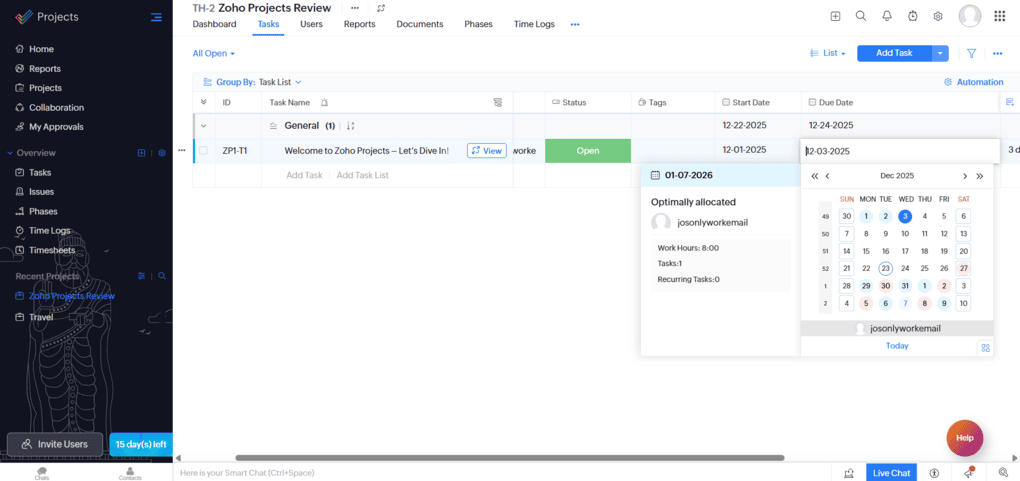1020x481 pixels.
Task: Collapse the General task list chevron
Action: pyautogui.click(x=204, y=126)
